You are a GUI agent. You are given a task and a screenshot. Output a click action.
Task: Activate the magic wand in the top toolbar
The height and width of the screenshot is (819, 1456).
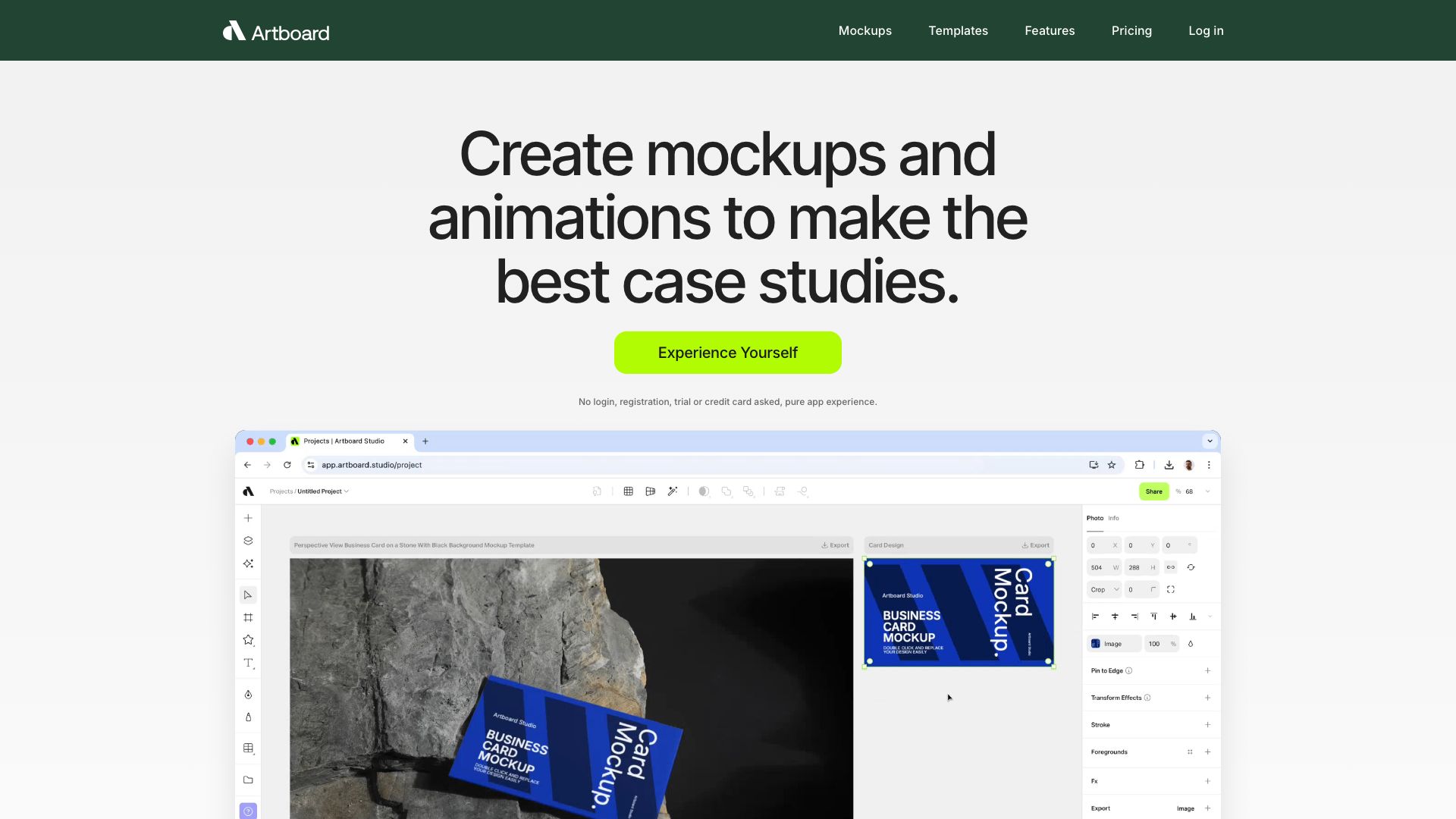[673, 491]
